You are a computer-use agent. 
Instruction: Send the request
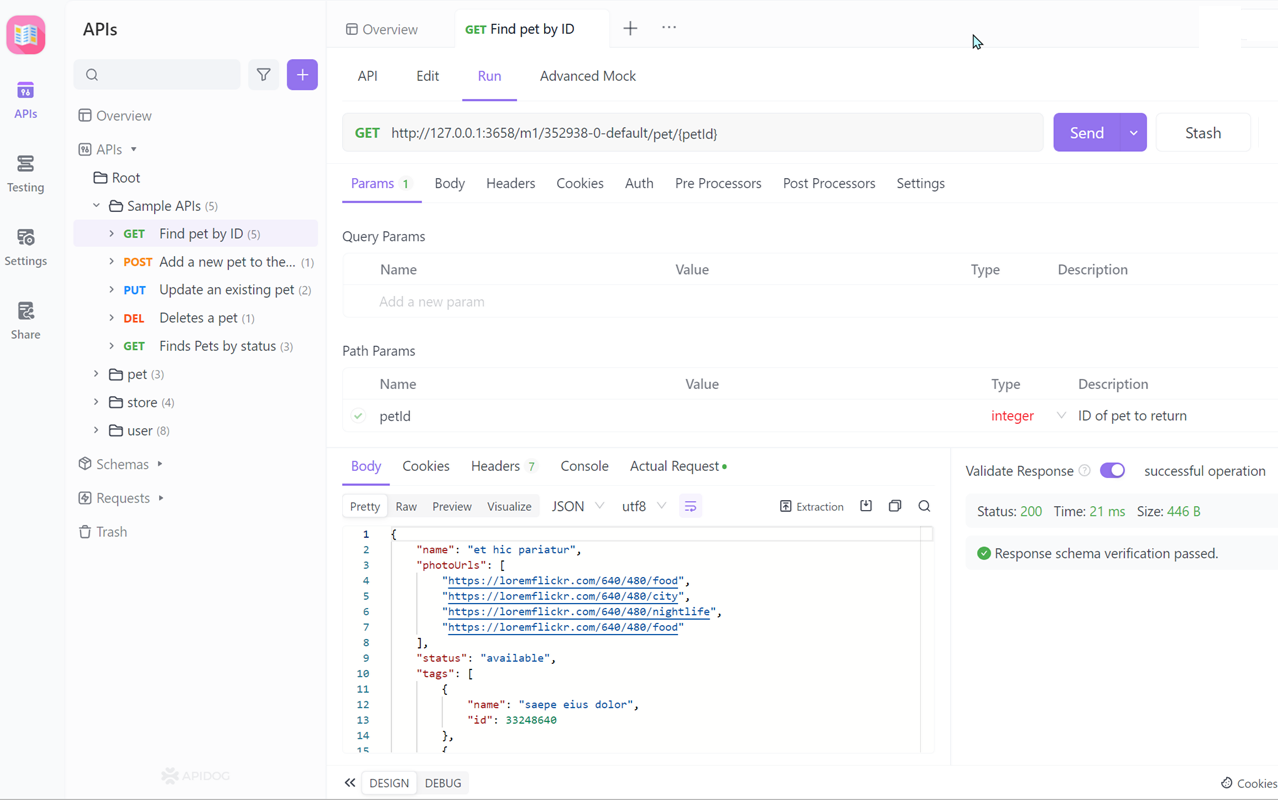pos(1087,133)
